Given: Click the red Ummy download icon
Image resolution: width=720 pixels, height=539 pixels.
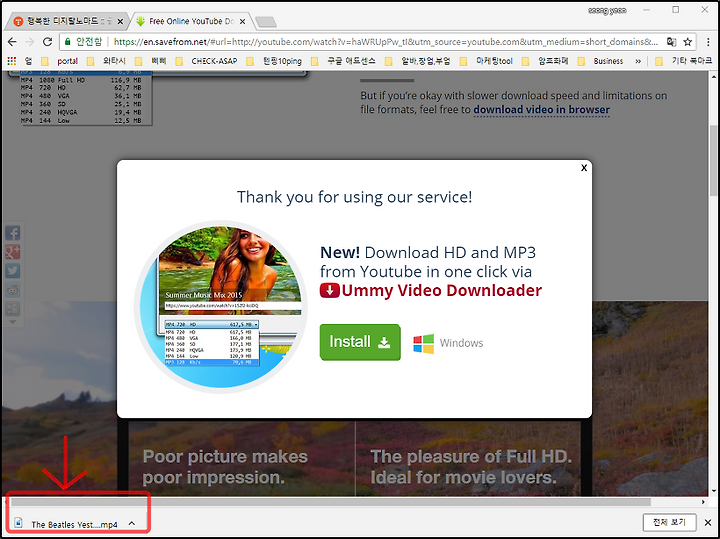Looking at the screenshot, I should point(329,291).
